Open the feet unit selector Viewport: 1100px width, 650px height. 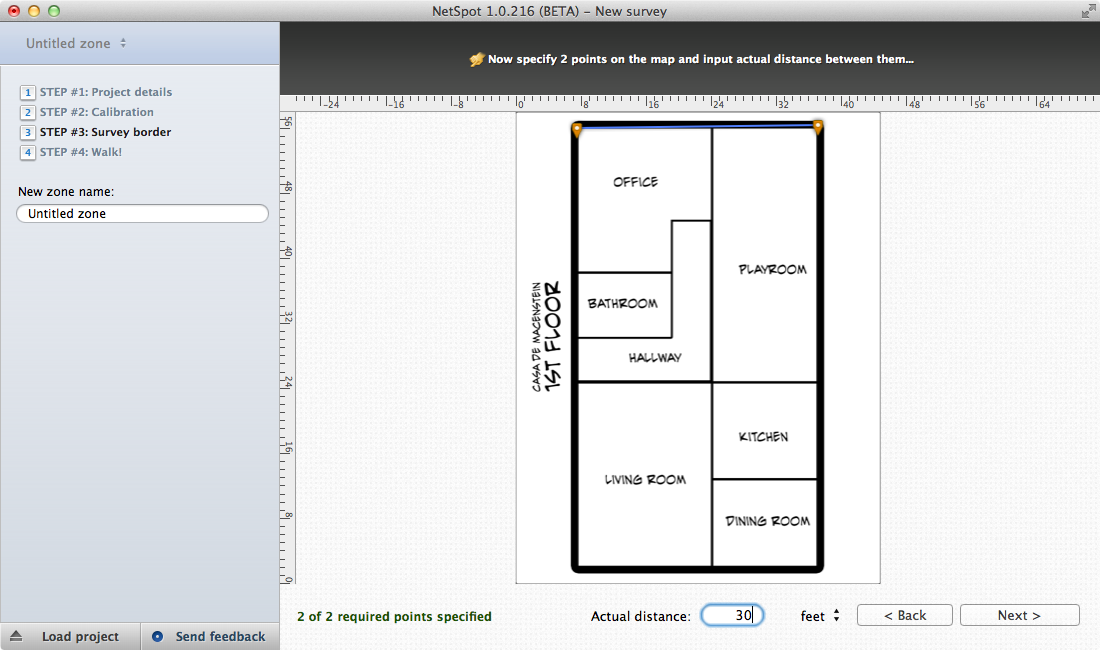(820, 616)
